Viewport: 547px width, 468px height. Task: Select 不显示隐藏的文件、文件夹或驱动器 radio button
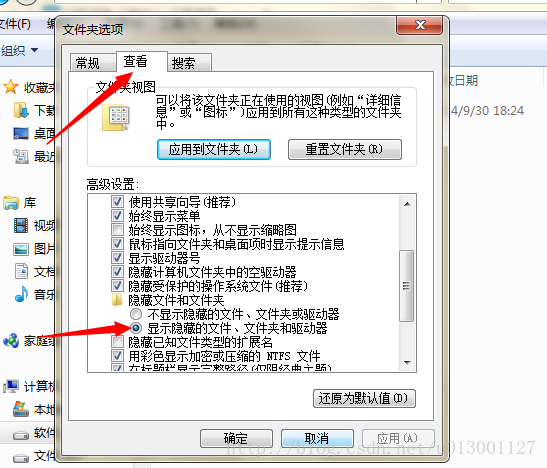pos(136,314)
